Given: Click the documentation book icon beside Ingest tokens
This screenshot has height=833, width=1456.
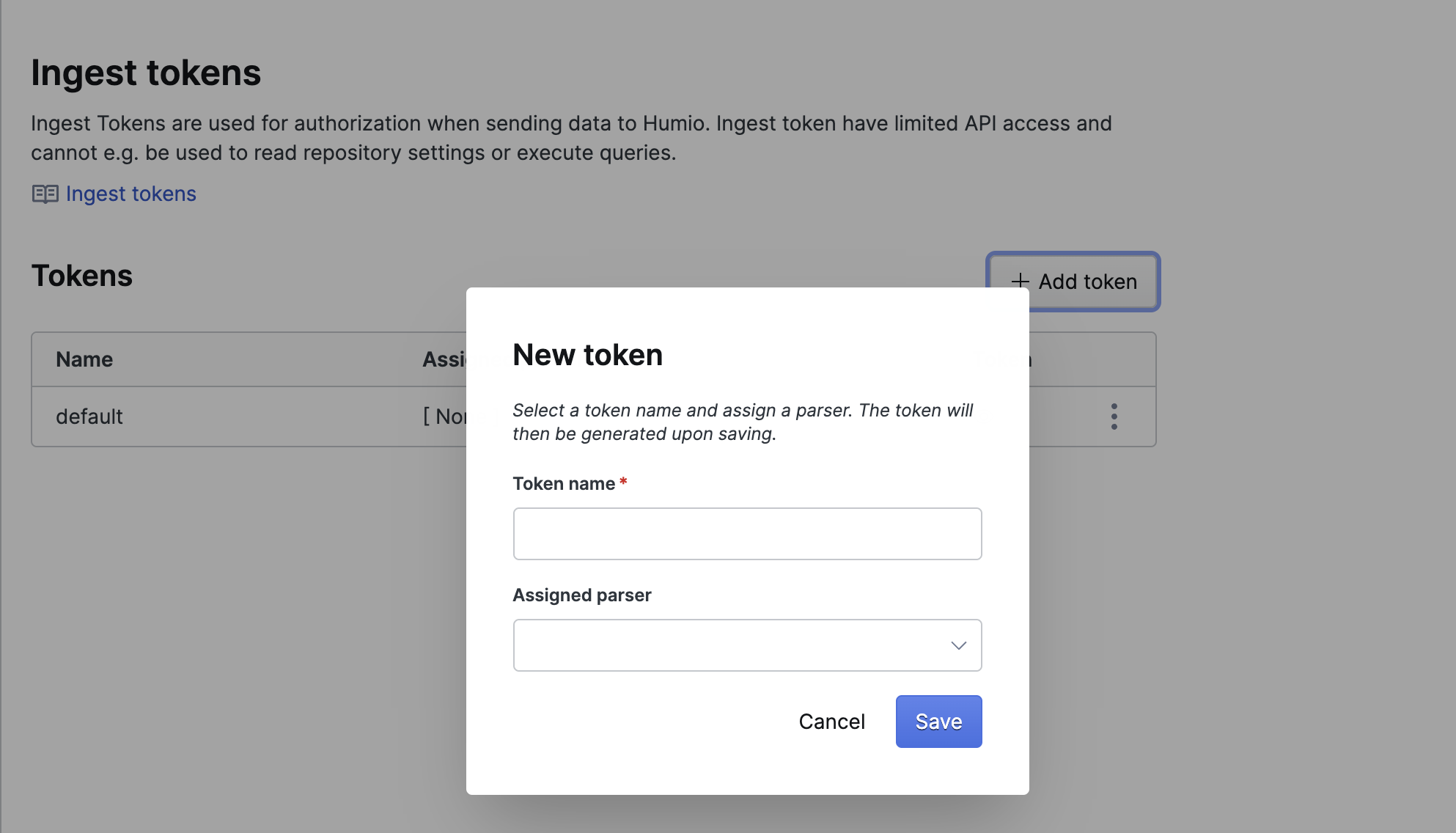Looking at the screenshot, I should pyautogui.click(x=45, y=194).
